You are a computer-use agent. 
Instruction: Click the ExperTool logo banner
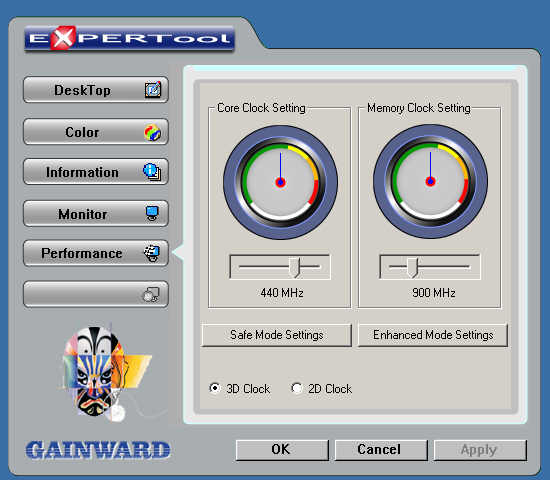tap(129, 38)
